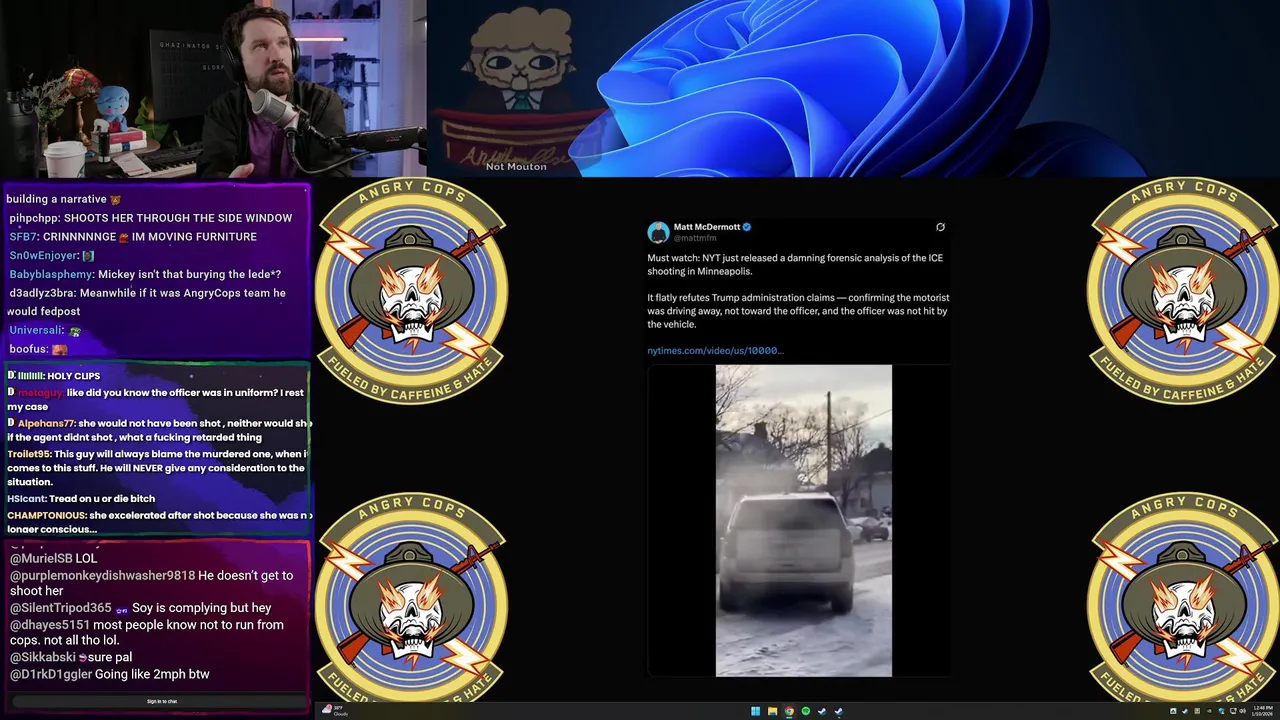Image resolution: width=1280 pixels, height=720 pixels.
Task: Open the @mattmfm handle
Action: [695, 238]
